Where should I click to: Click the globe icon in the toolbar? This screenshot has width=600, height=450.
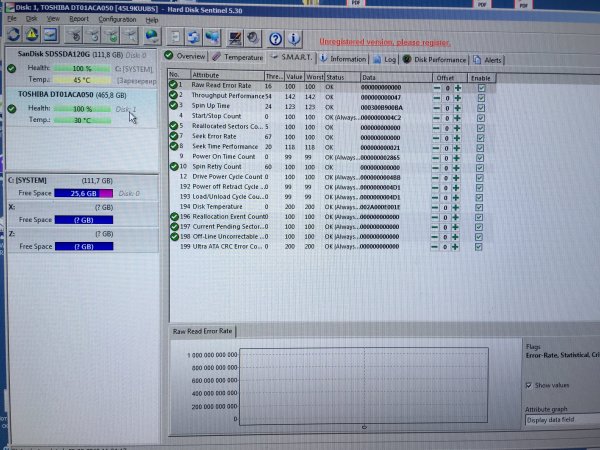151,37
